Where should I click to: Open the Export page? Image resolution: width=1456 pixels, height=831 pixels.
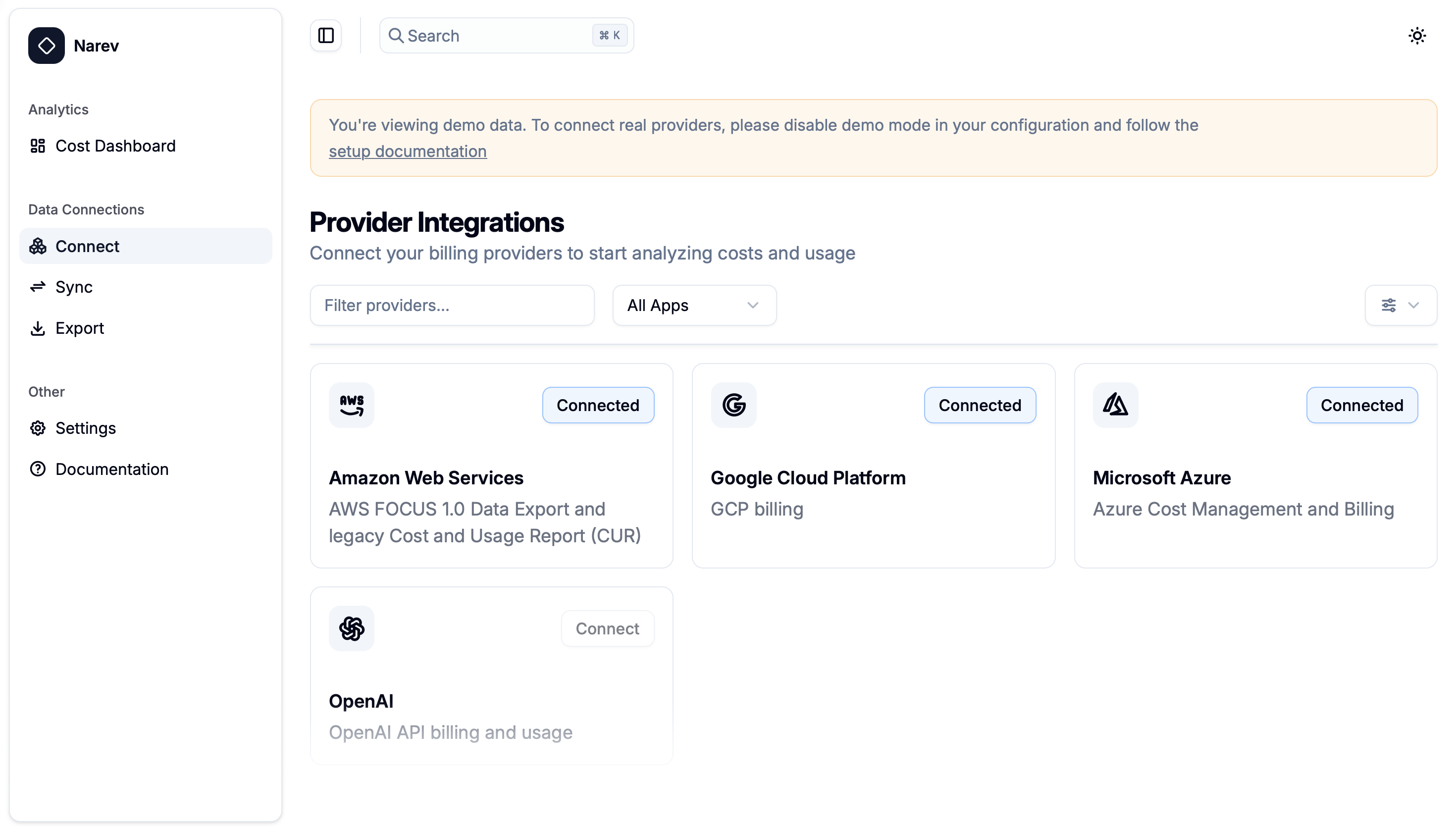point(146,328)
